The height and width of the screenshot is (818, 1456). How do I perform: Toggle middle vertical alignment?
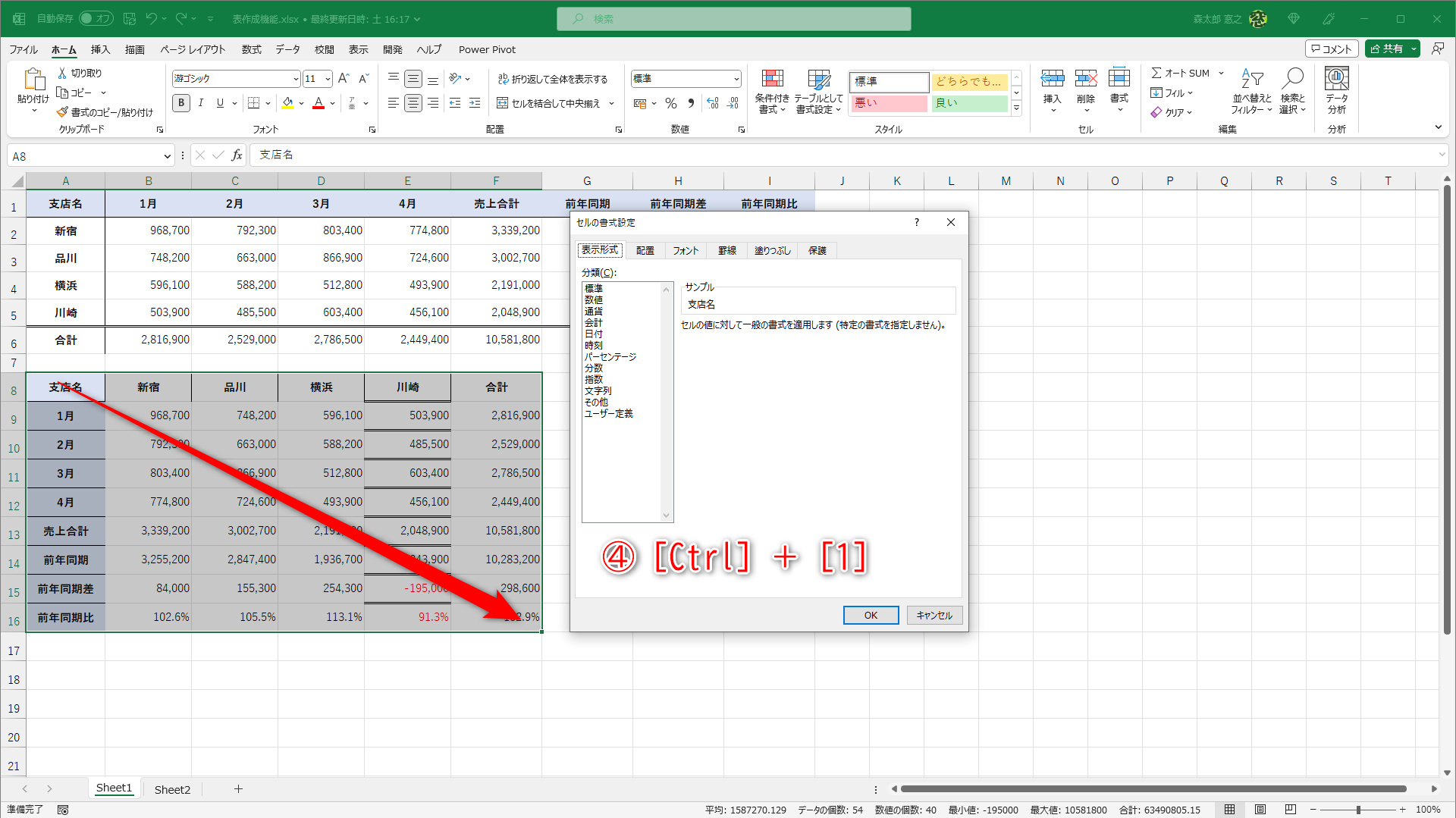pos(413,79)
